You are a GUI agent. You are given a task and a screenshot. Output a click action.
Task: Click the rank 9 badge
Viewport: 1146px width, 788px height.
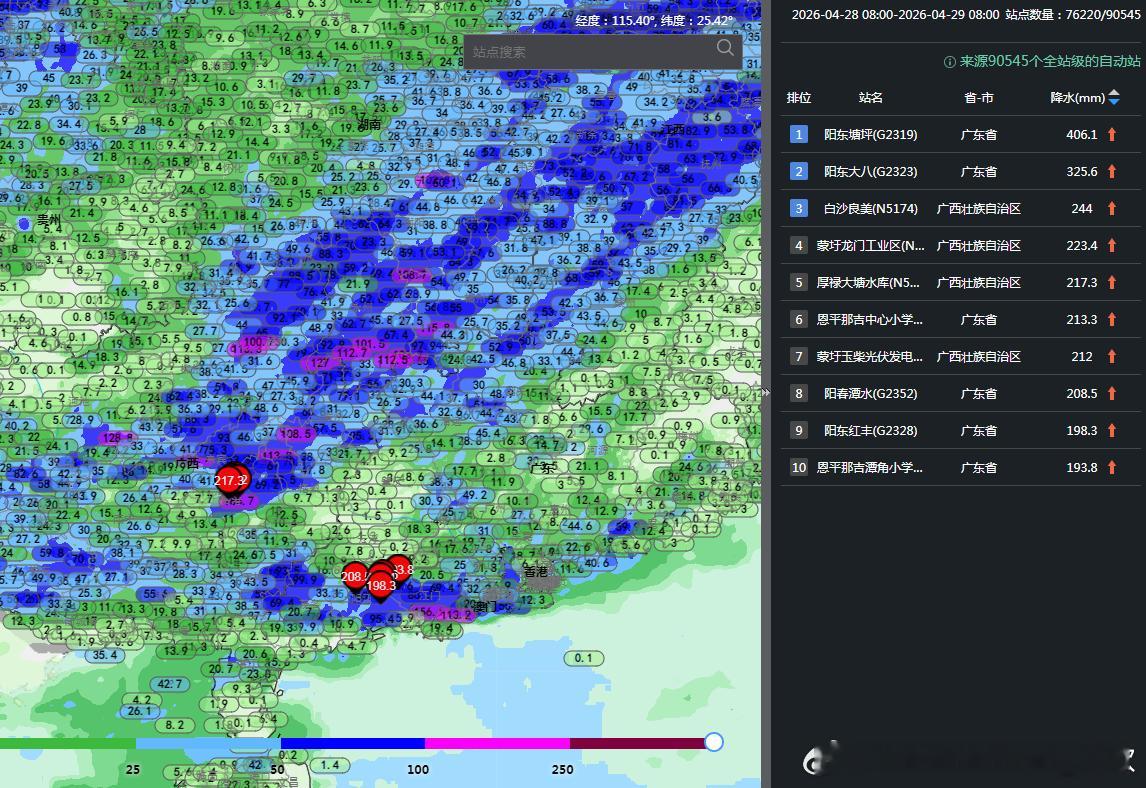point(799,431)
